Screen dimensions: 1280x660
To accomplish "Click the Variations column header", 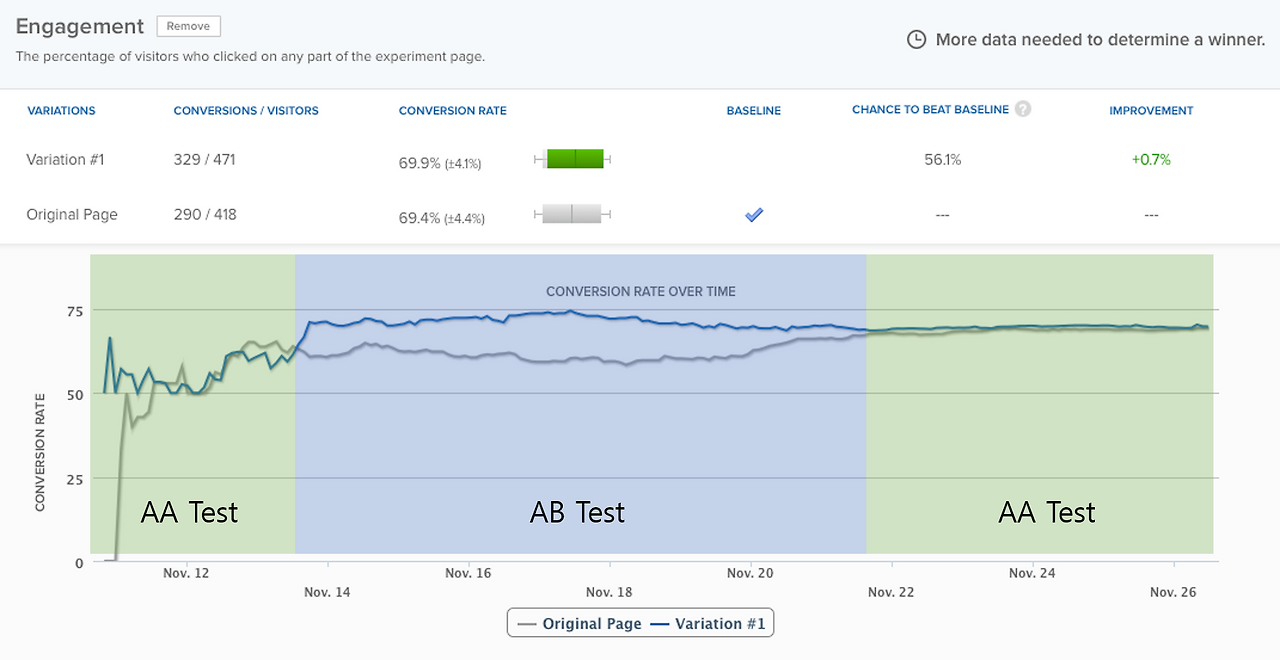I will coord(61,111).
